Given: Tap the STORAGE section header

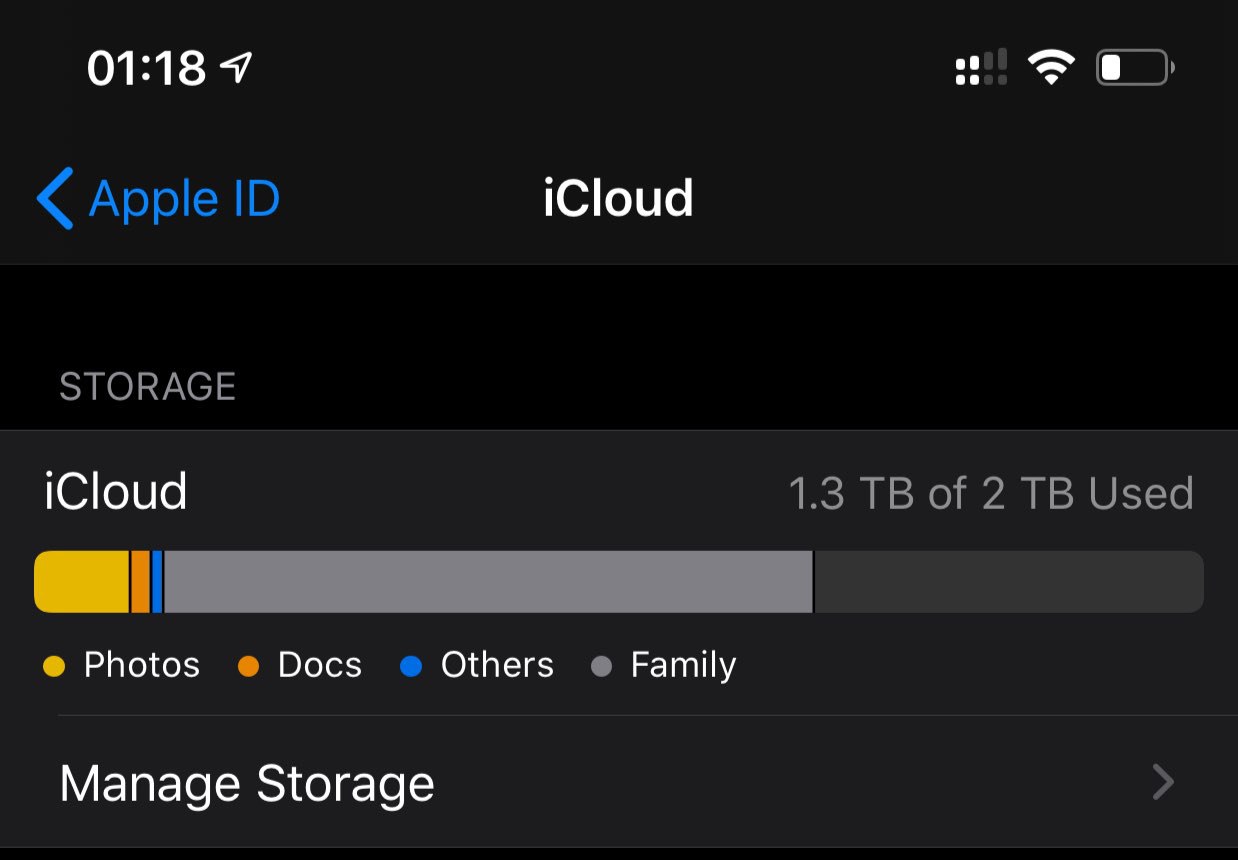Looking at the screenshot, I should [x=148, y=387].
